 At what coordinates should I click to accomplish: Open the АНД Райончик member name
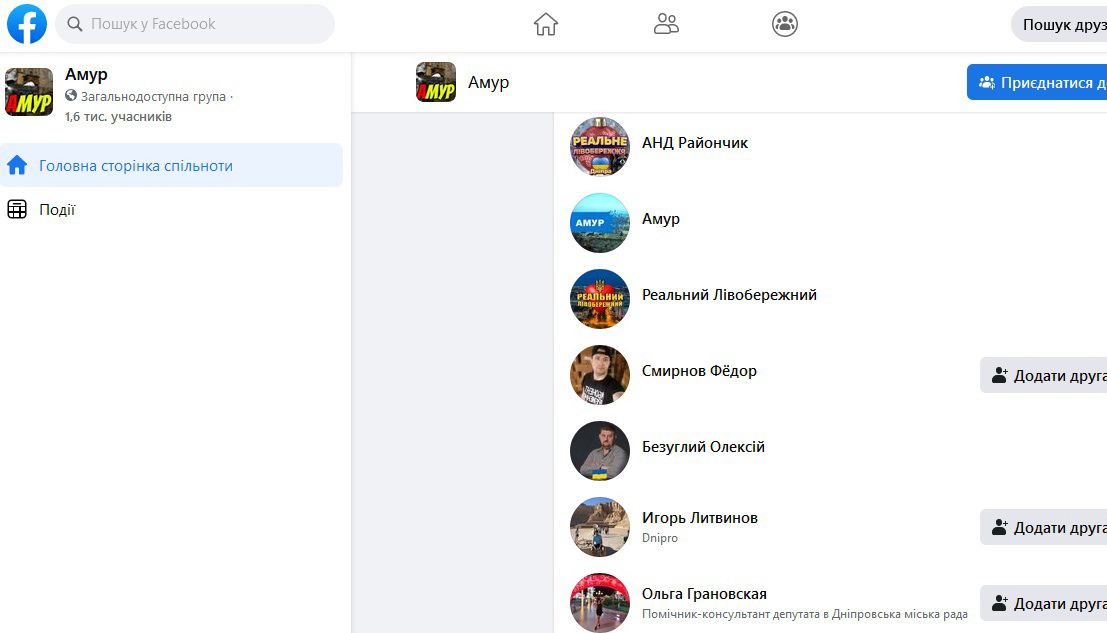(x=695, y=143)
